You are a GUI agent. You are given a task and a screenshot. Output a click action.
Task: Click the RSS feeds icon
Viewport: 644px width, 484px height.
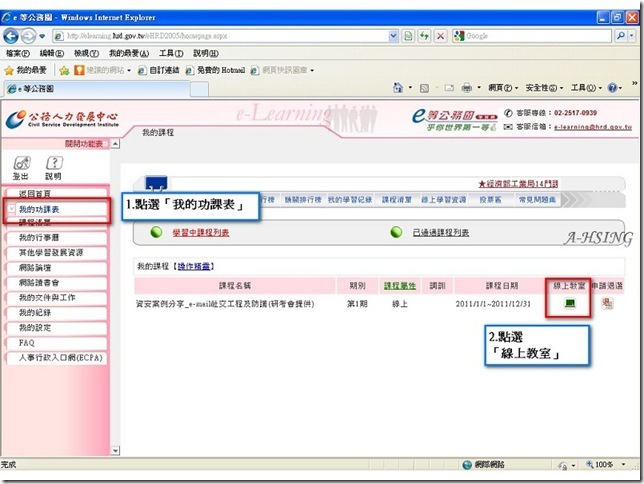[424, 88]
